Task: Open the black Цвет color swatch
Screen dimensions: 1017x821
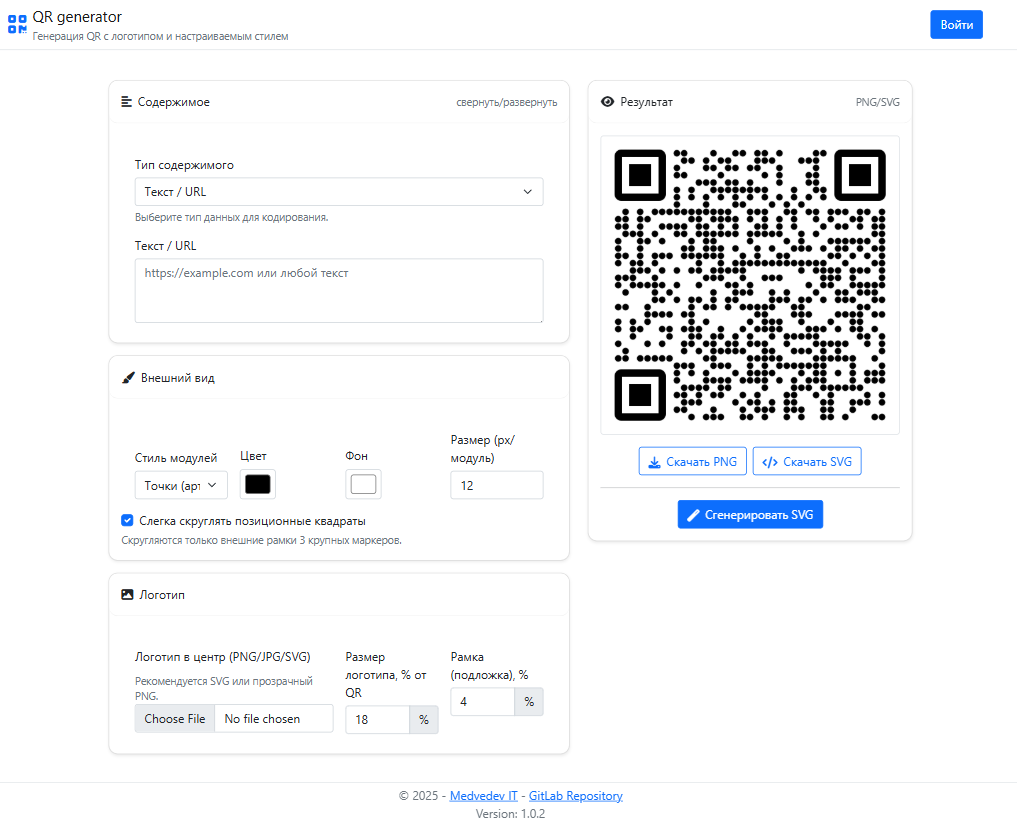Action: (x=257, y=484)
